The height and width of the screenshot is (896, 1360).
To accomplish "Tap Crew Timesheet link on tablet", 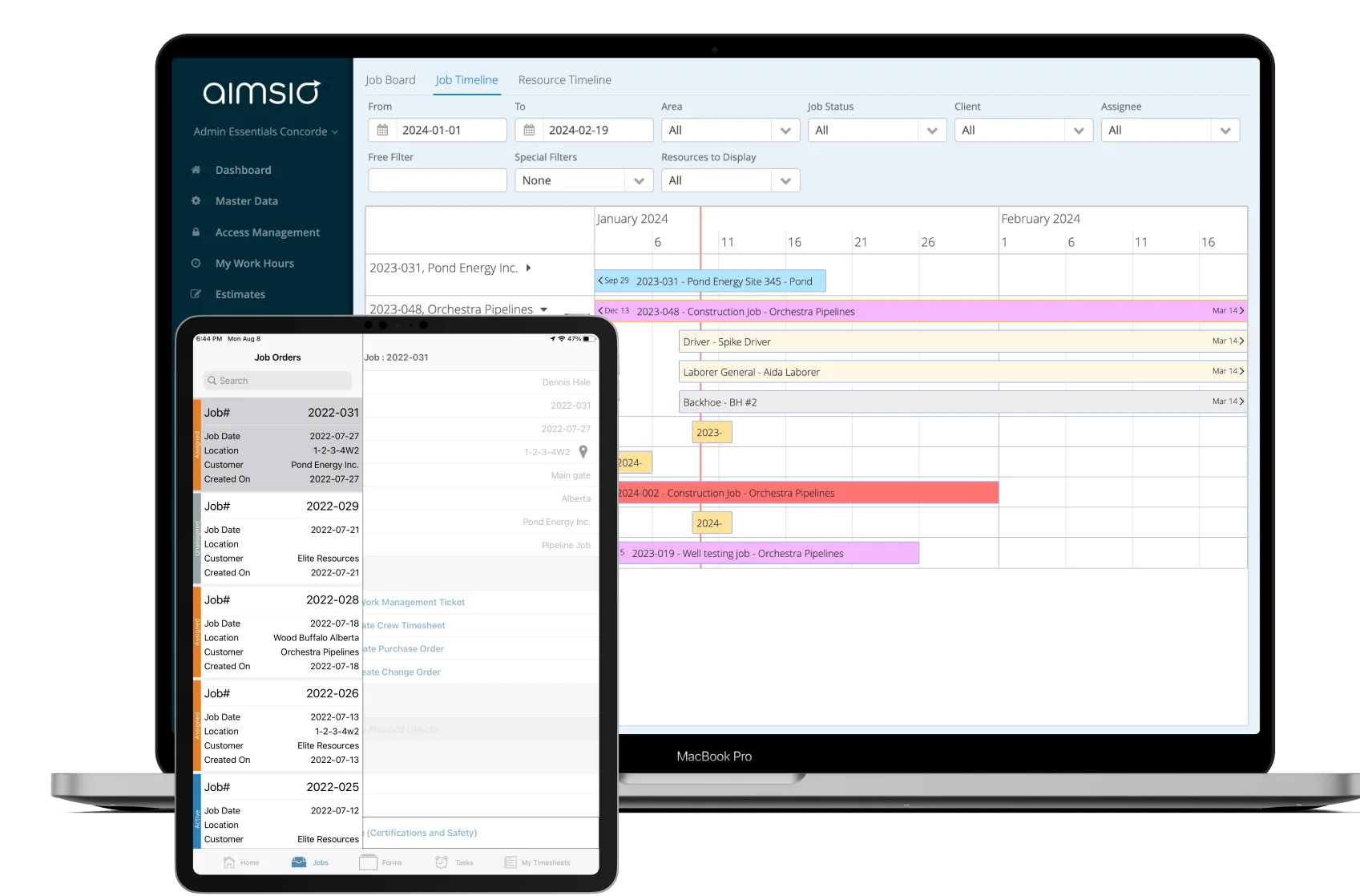I will pos(404,625).
